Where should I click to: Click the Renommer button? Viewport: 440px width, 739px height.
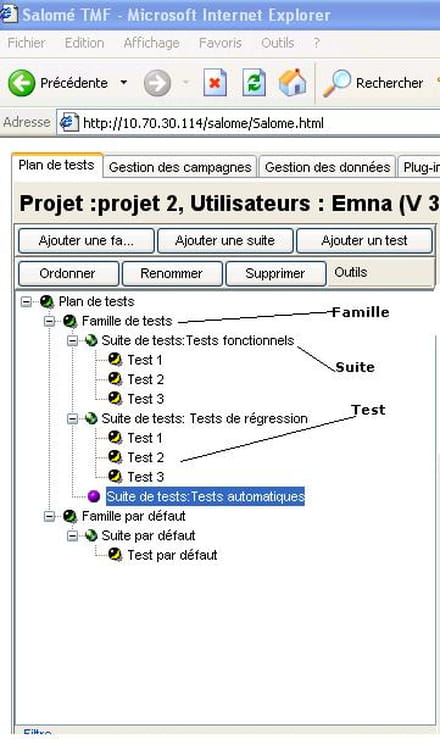[x=171, y=273]
